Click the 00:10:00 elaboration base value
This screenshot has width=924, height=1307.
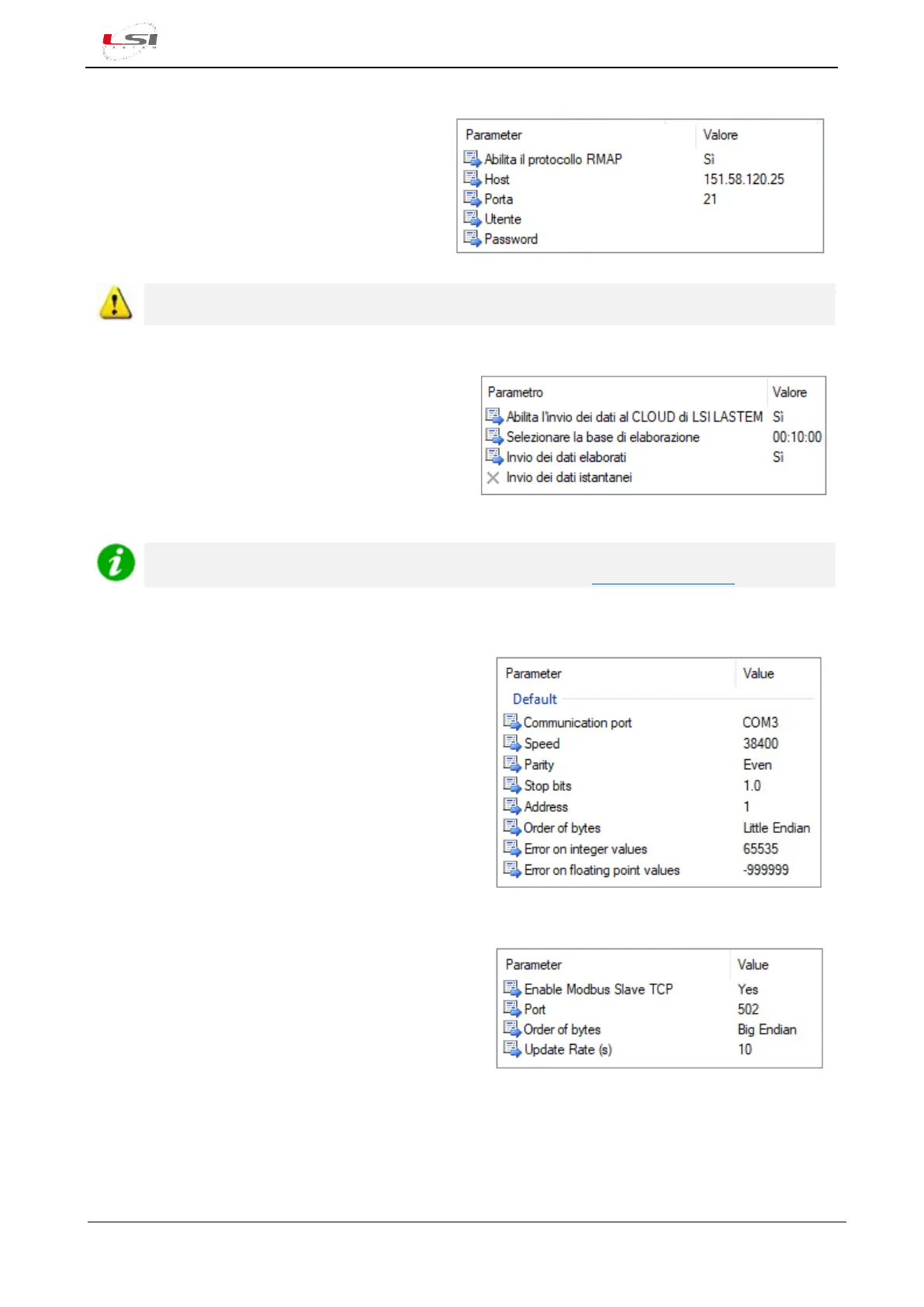click(x=797, y=437)
